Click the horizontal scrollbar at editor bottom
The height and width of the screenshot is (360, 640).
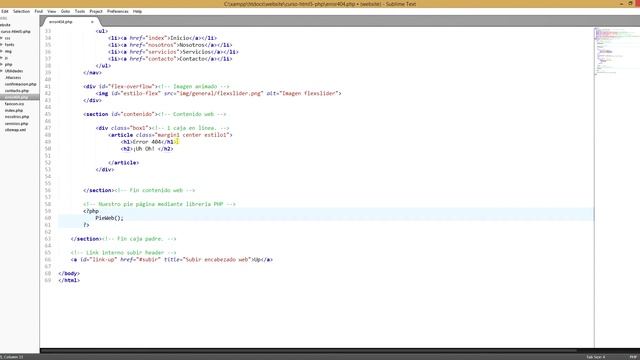(308, 350)
